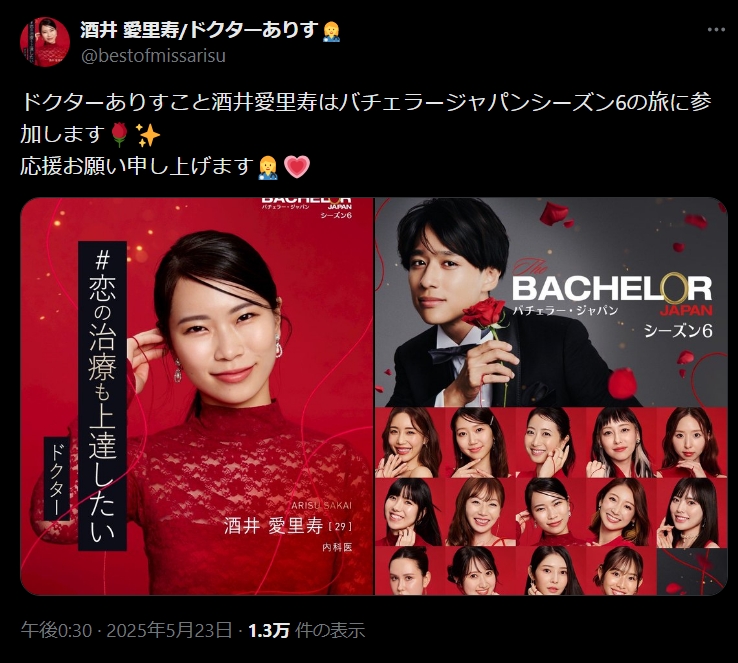
Task: Open the three-dot more options menu
Action: (716, 30)
